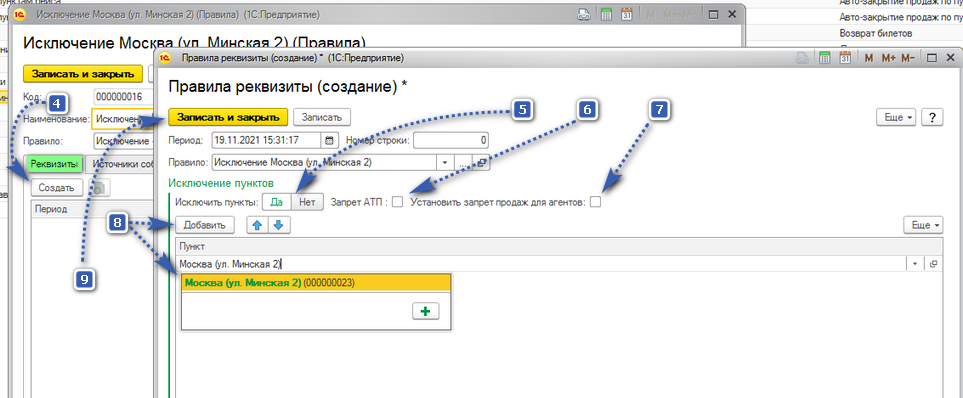Move row up with the blue up arrow
The width and height of the screenshot is (963, 398).
tap(257, 225)
